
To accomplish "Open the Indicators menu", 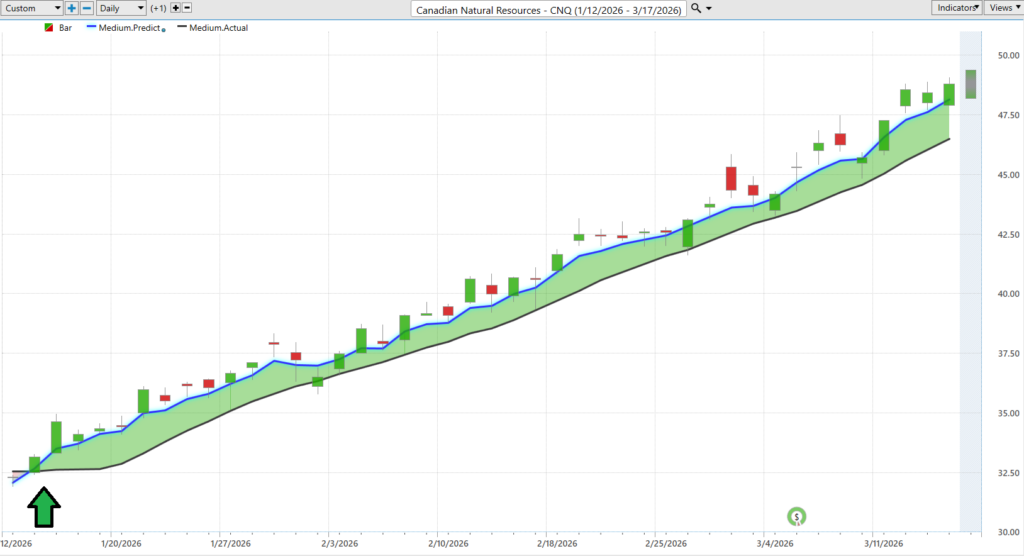I will (956, 8).
